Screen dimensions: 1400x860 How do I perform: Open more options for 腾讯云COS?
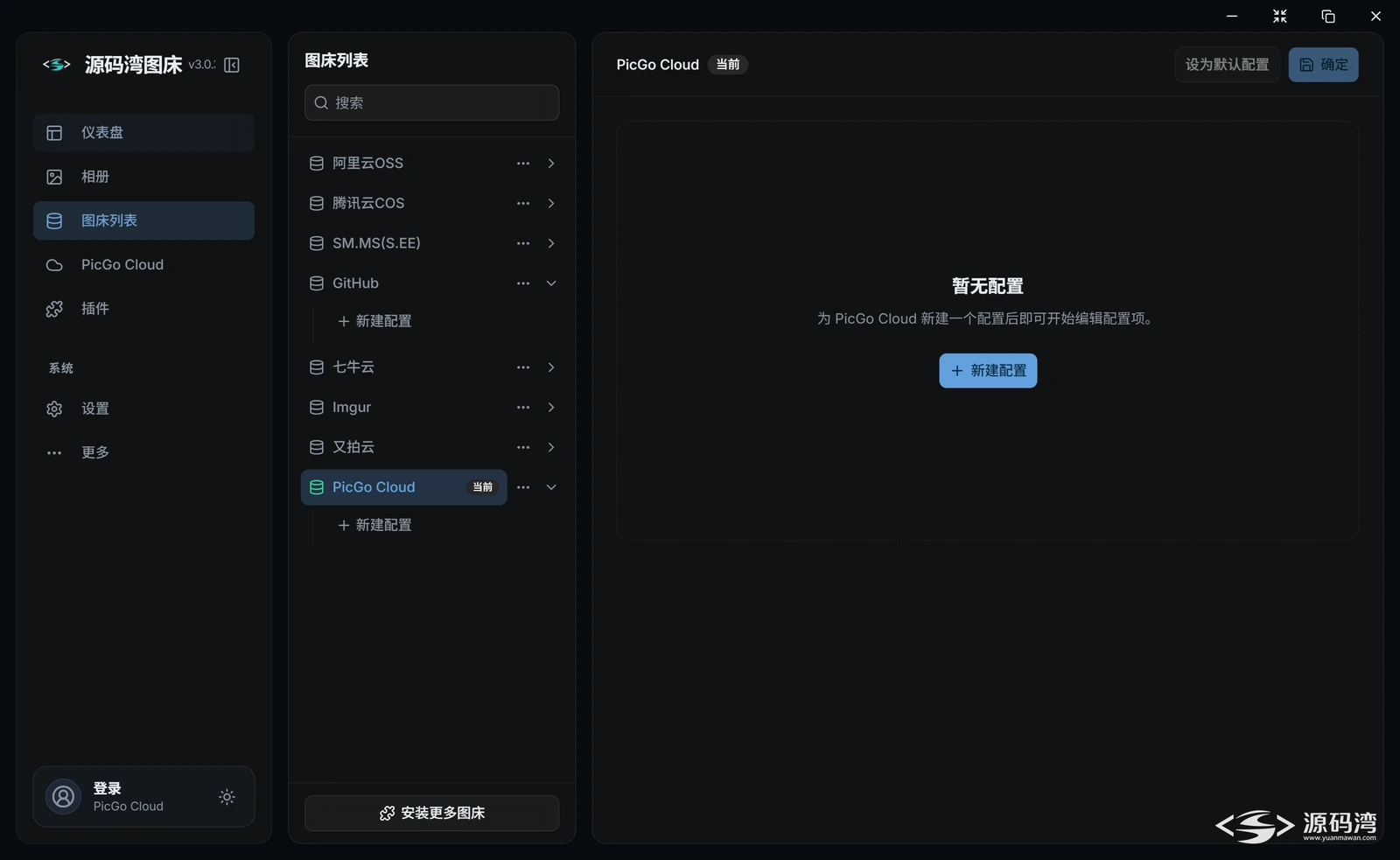[x=523, y=203]
